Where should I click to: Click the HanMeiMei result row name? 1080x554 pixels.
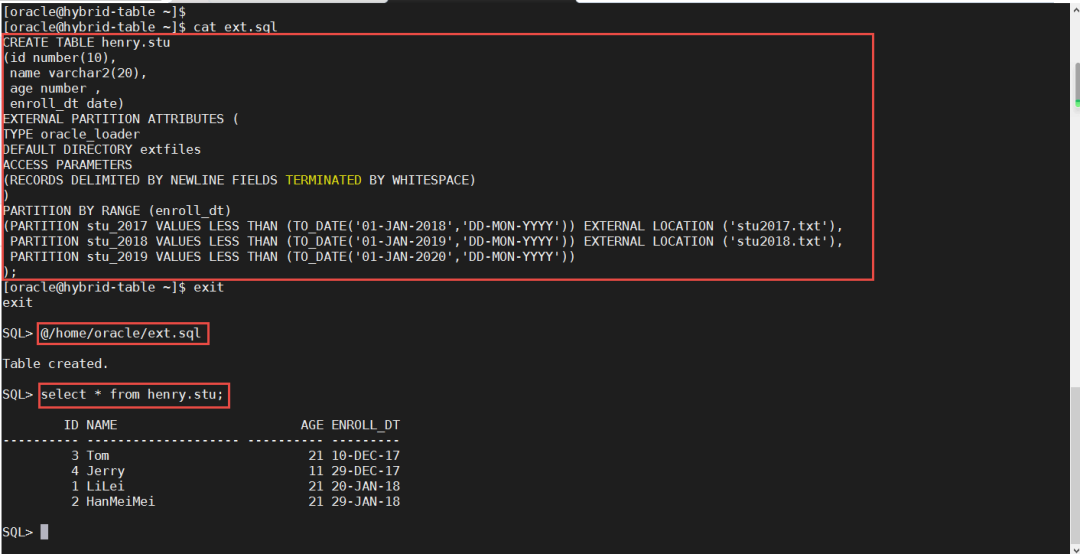click(120, 501)
